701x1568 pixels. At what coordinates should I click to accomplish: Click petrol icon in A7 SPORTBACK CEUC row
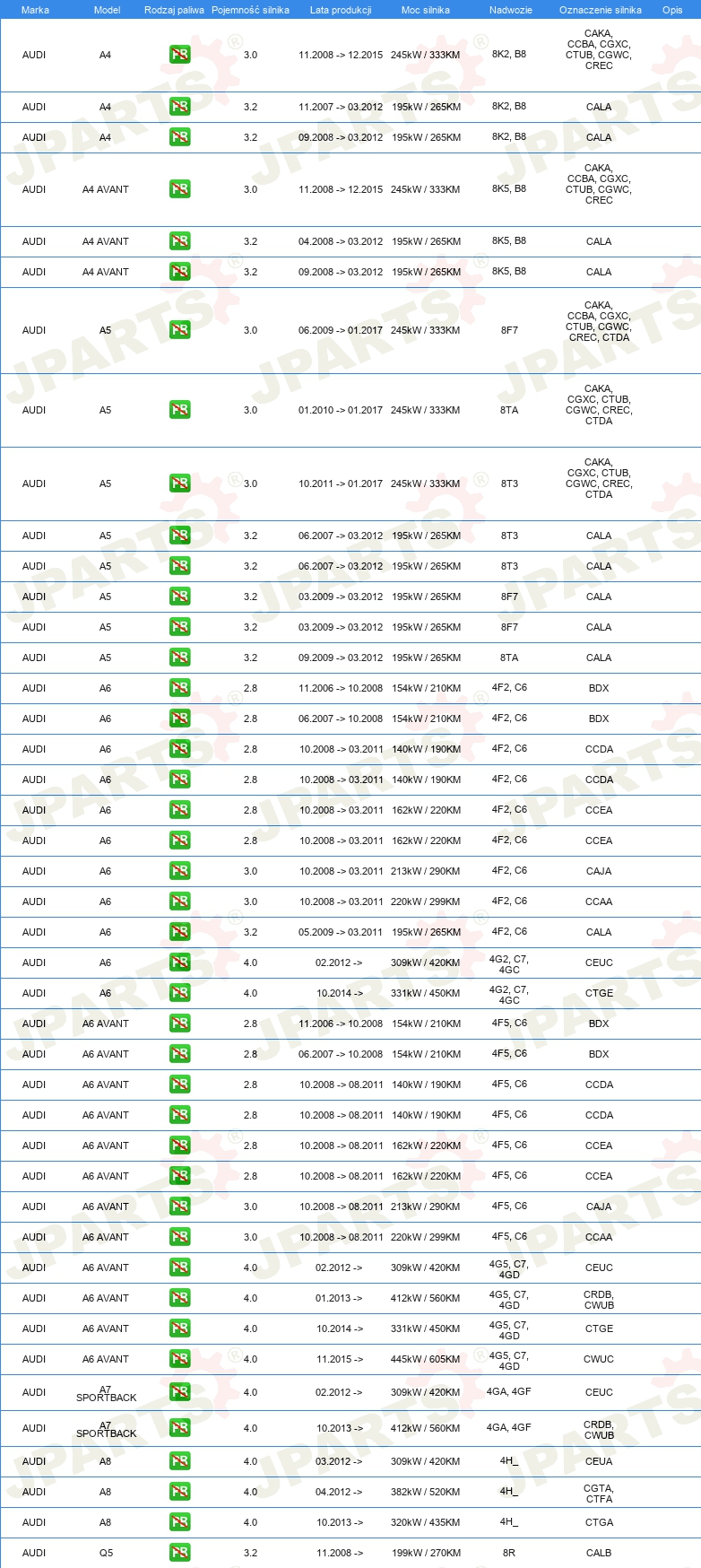(180, 1392)
